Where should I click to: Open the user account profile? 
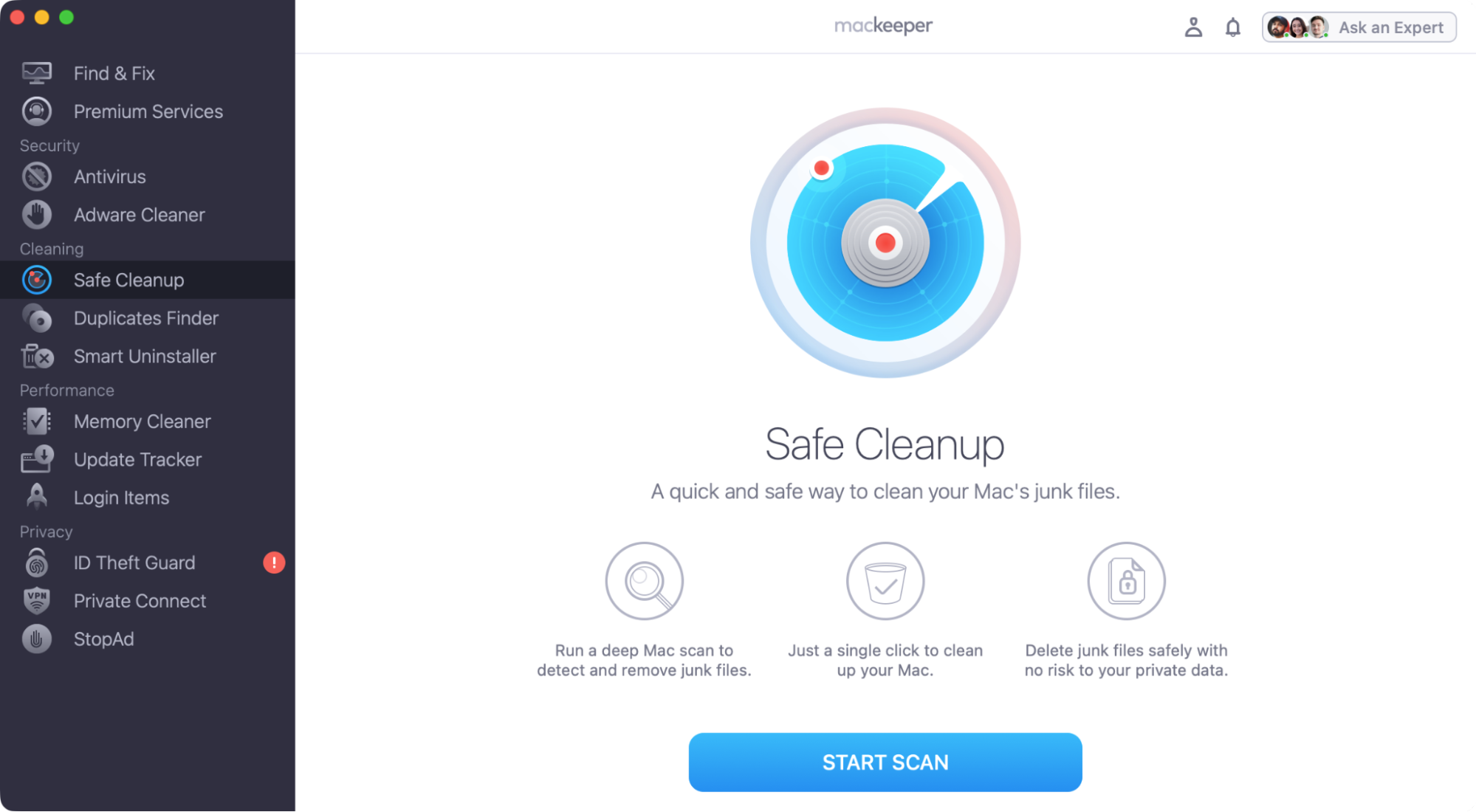pos(1194,27)
